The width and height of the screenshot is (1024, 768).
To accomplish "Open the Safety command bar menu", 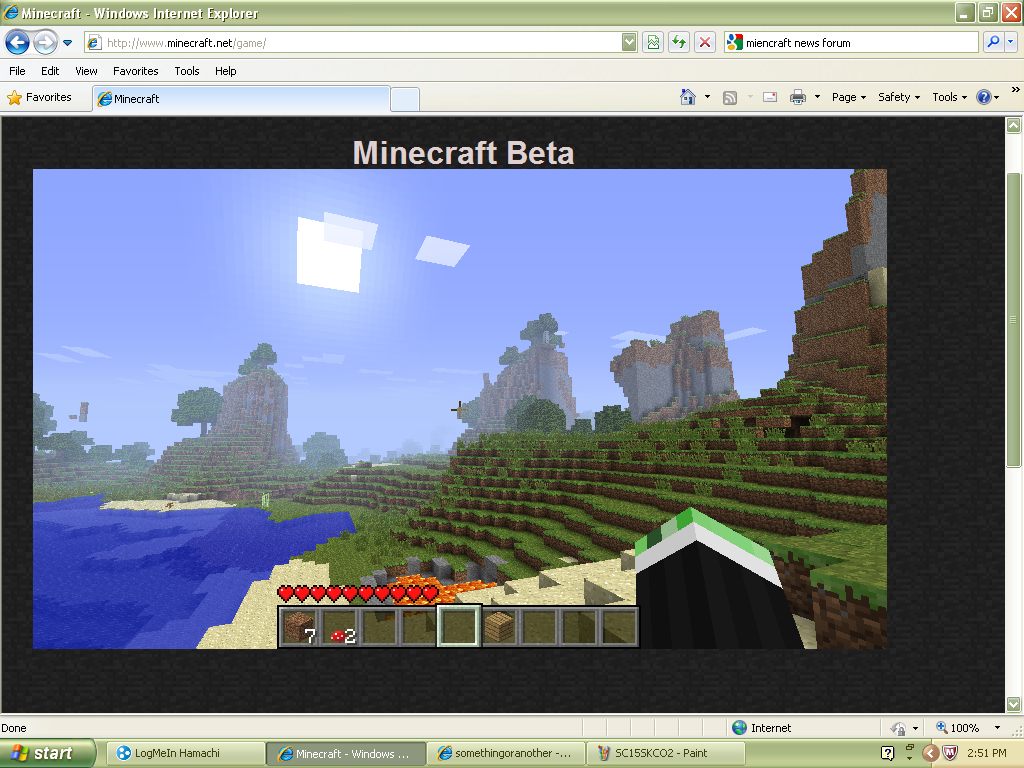I will (899, 97).
